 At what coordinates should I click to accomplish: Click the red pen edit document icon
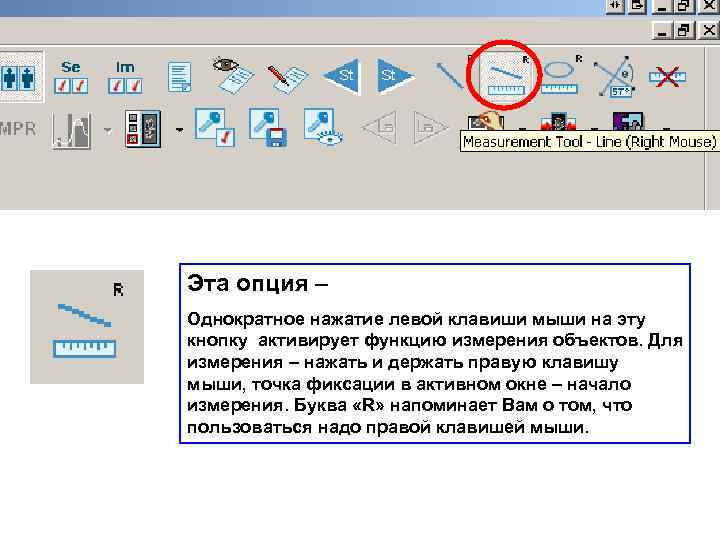287,79
